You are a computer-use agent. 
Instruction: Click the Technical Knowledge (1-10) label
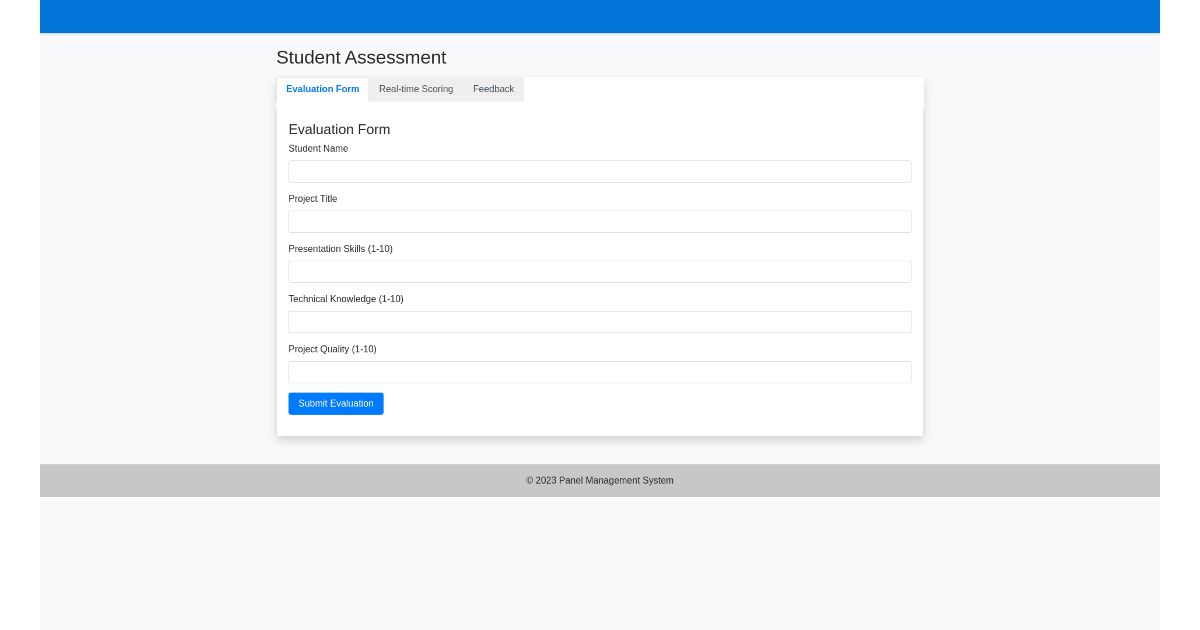click(x=345, y=298)
